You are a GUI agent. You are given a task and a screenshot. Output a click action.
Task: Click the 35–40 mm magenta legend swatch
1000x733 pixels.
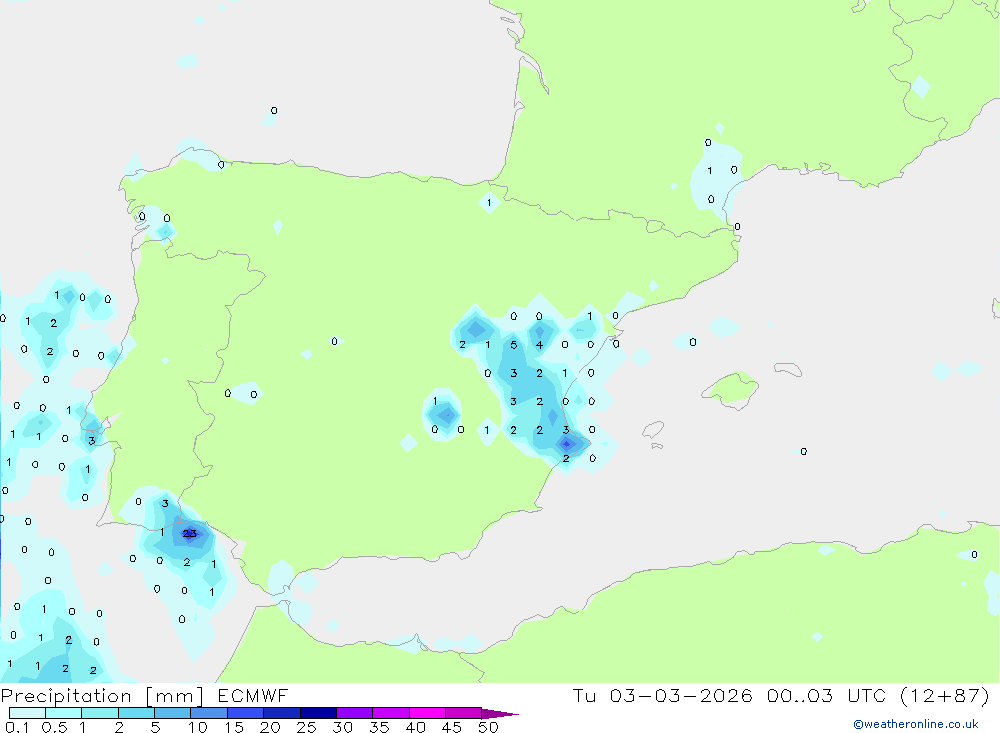tap(390, 713)
